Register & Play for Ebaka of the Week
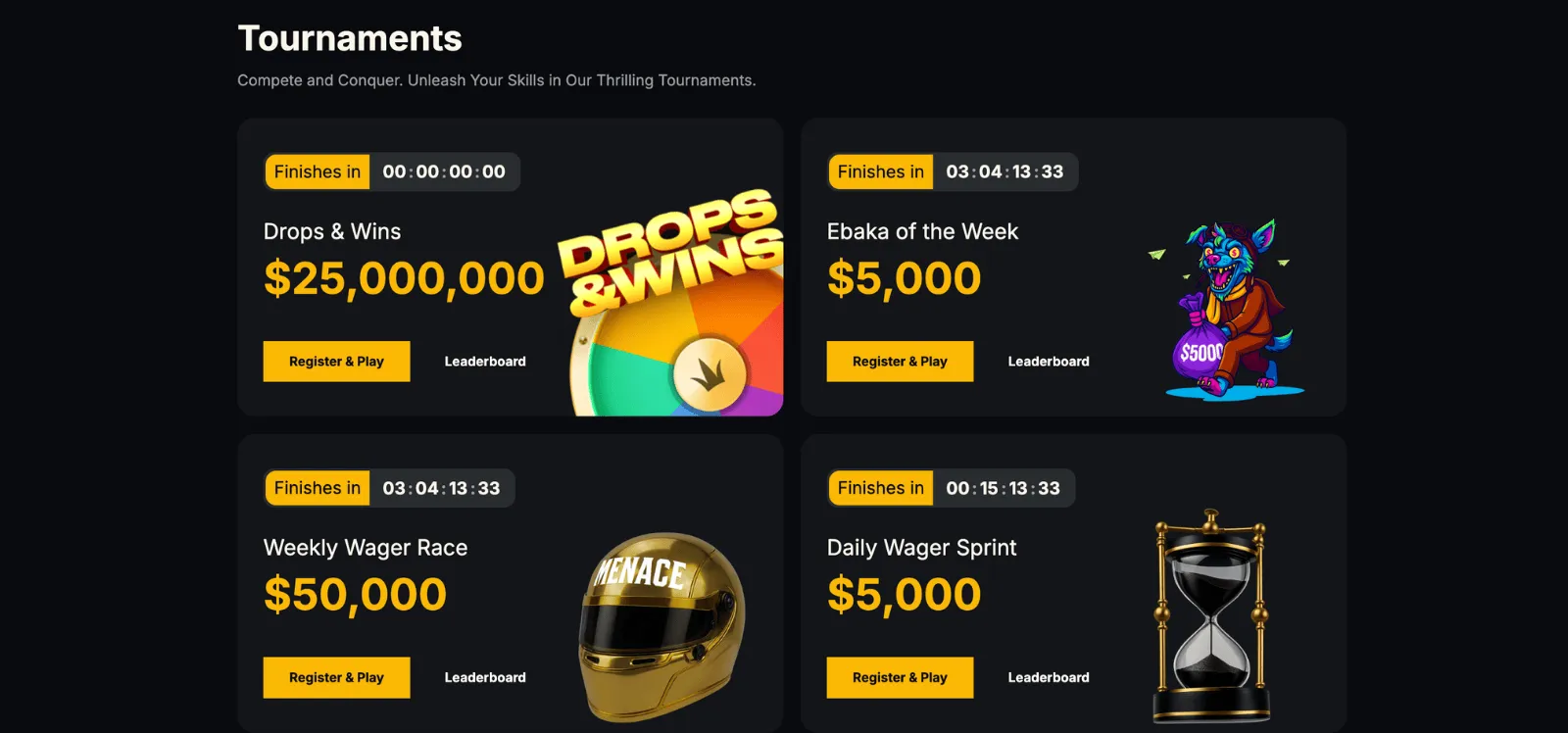This screenshot has height=733, width=1568. tap(900, 362)
